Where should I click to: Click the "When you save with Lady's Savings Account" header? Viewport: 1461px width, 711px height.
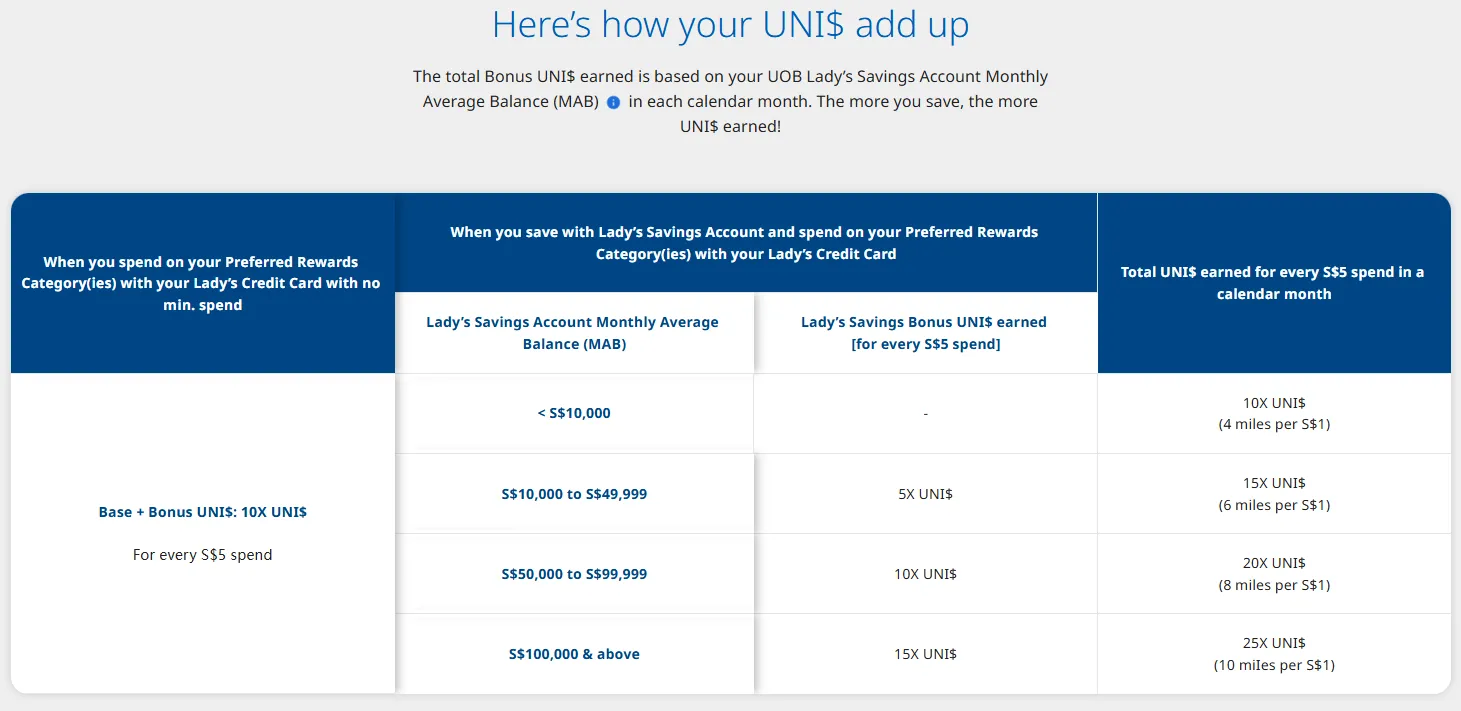click(x=745, y=243)
